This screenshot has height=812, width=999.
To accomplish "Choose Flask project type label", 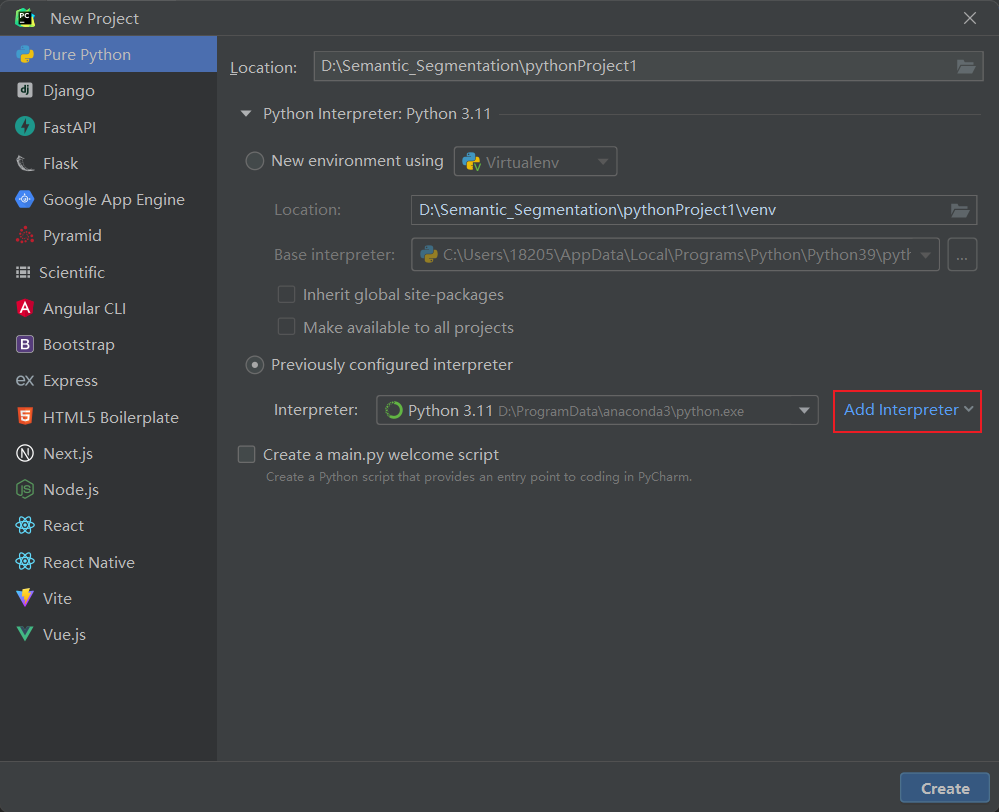I will 61,164.
